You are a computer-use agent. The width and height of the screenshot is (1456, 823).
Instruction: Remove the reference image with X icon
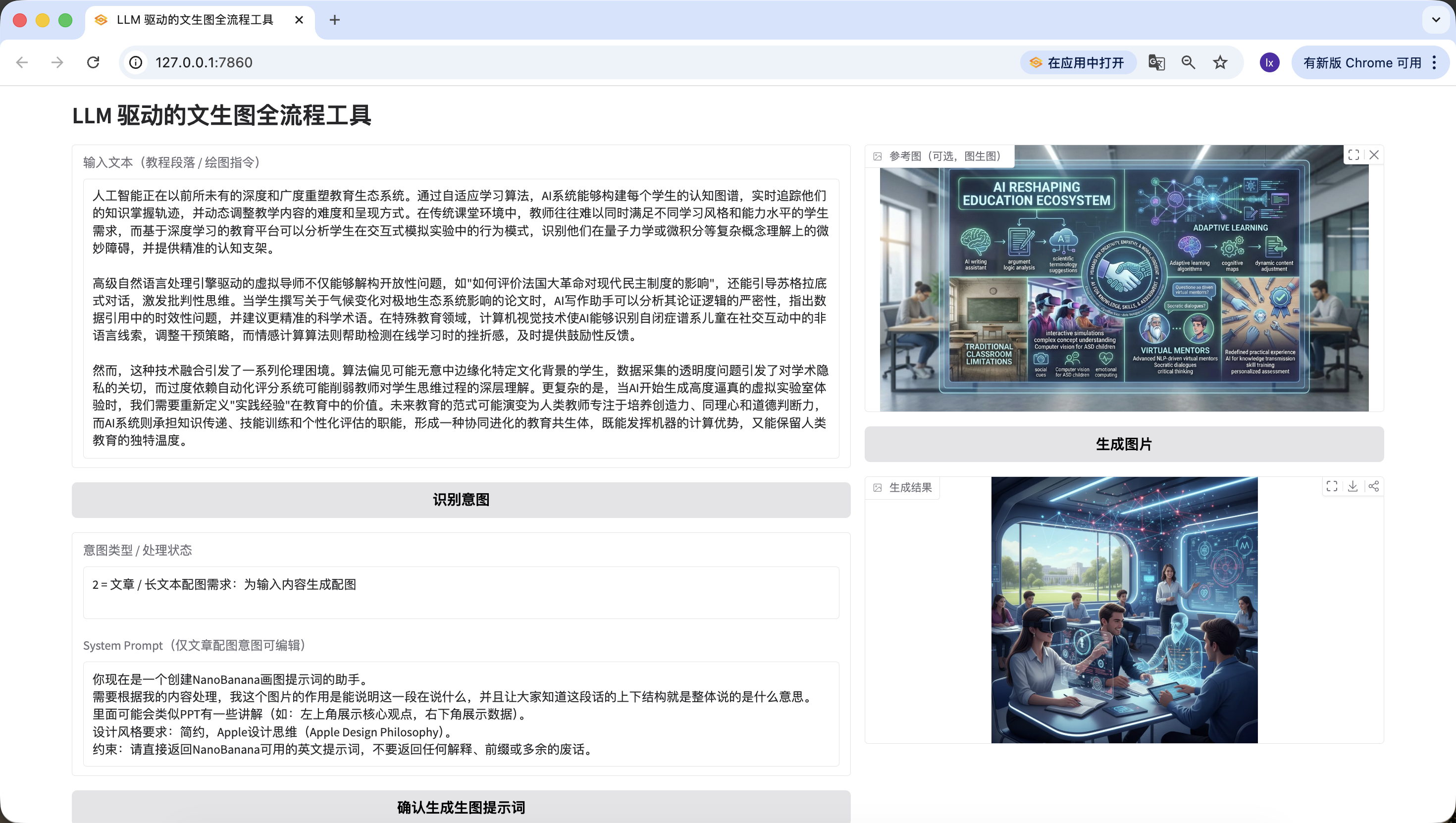(x=1374, y=155)
